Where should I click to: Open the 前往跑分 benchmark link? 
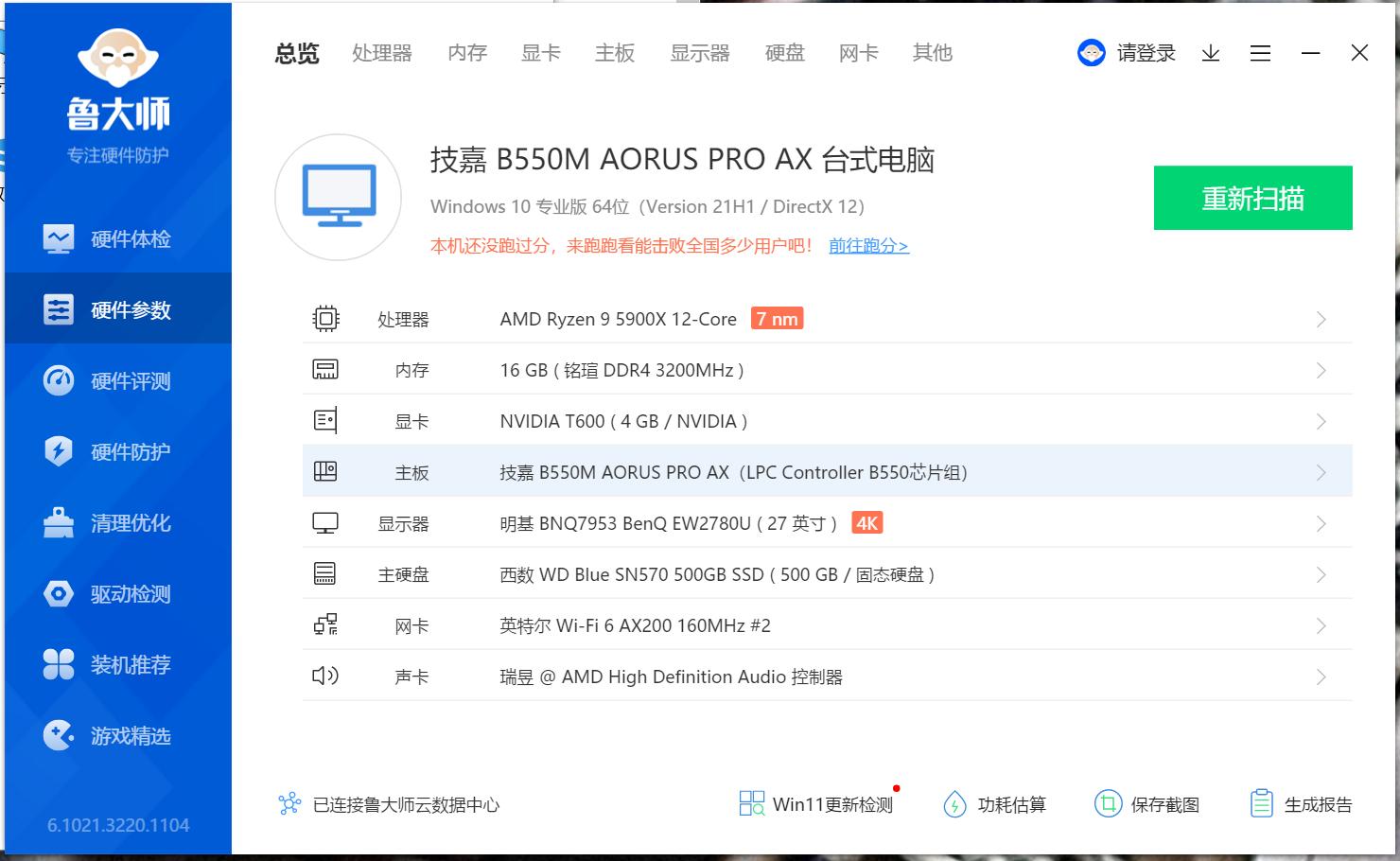867,245
